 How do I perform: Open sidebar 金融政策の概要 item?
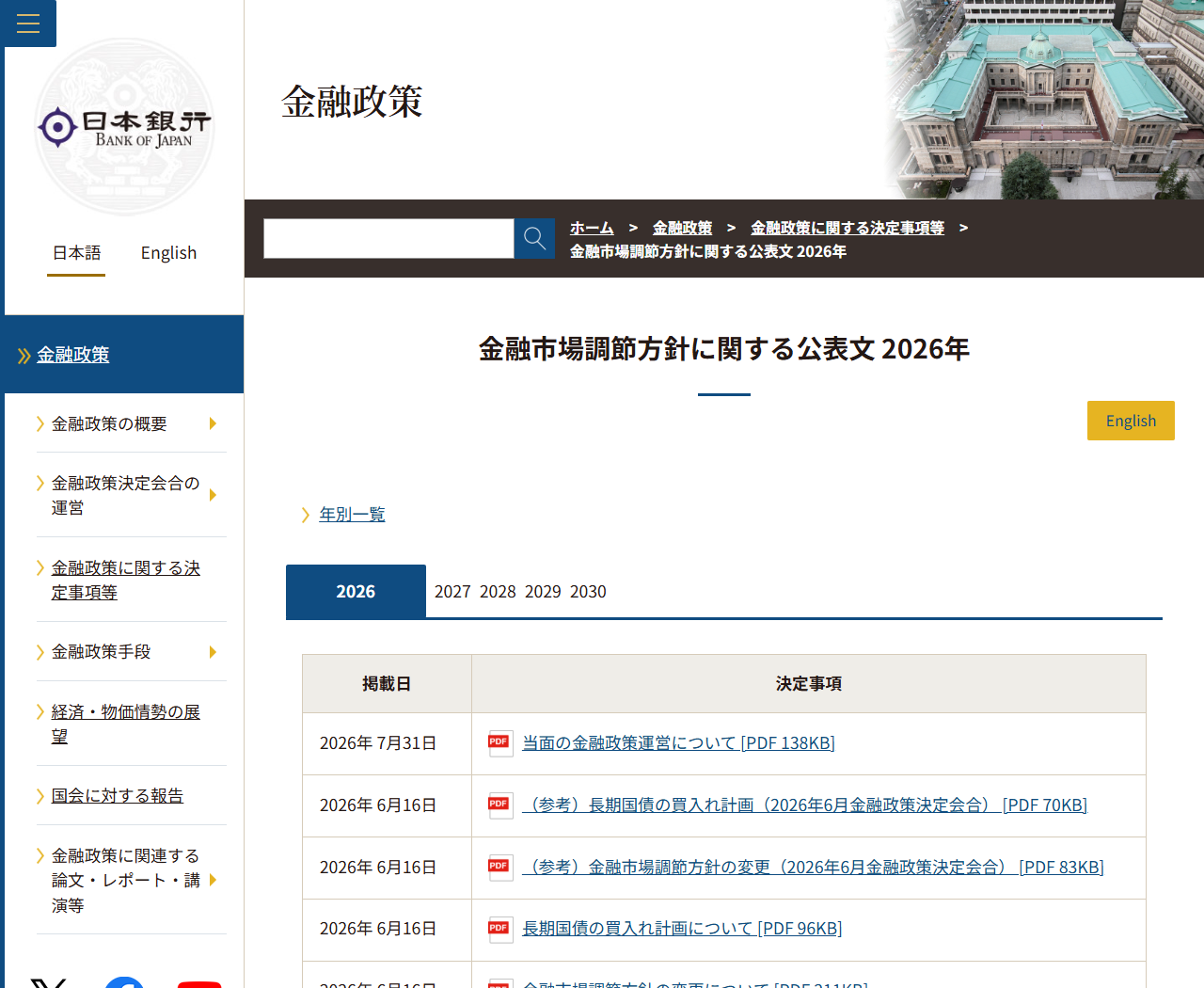(109, 424)
